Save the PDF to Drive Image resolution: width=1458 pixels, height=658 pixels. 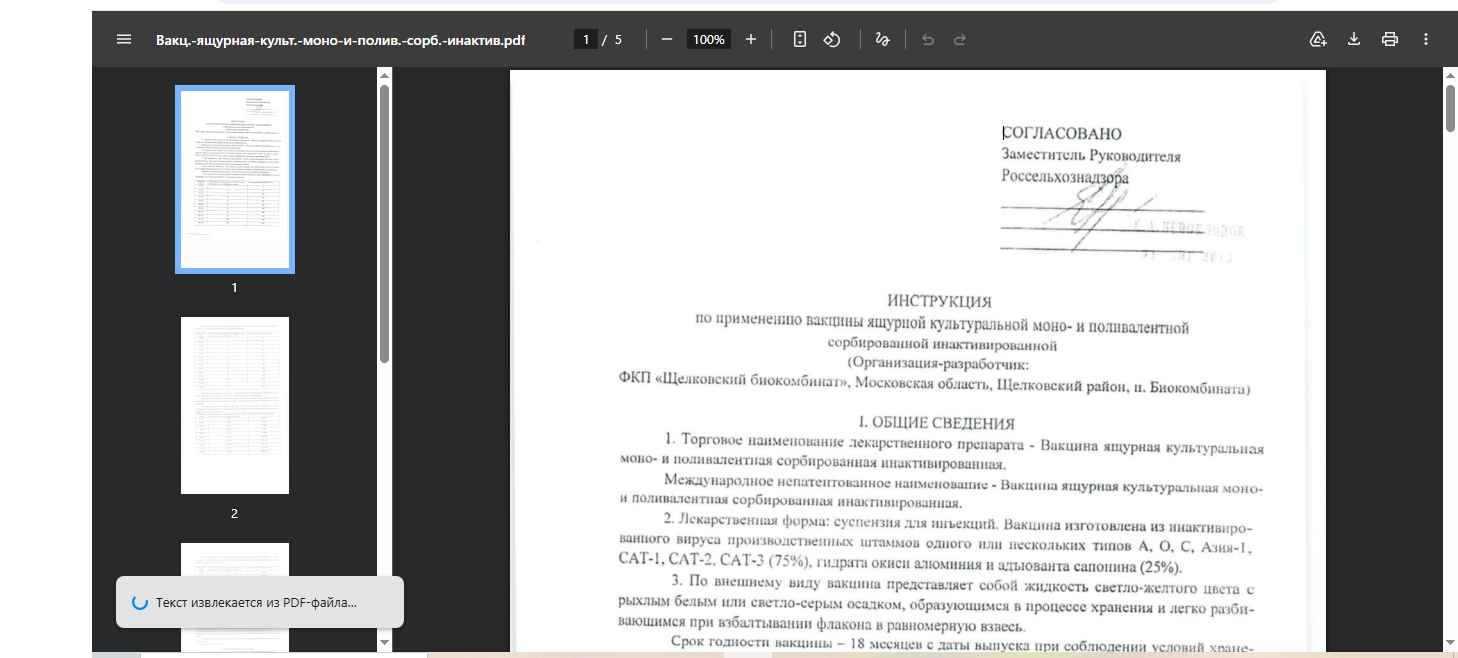[x=1318, y=40]
